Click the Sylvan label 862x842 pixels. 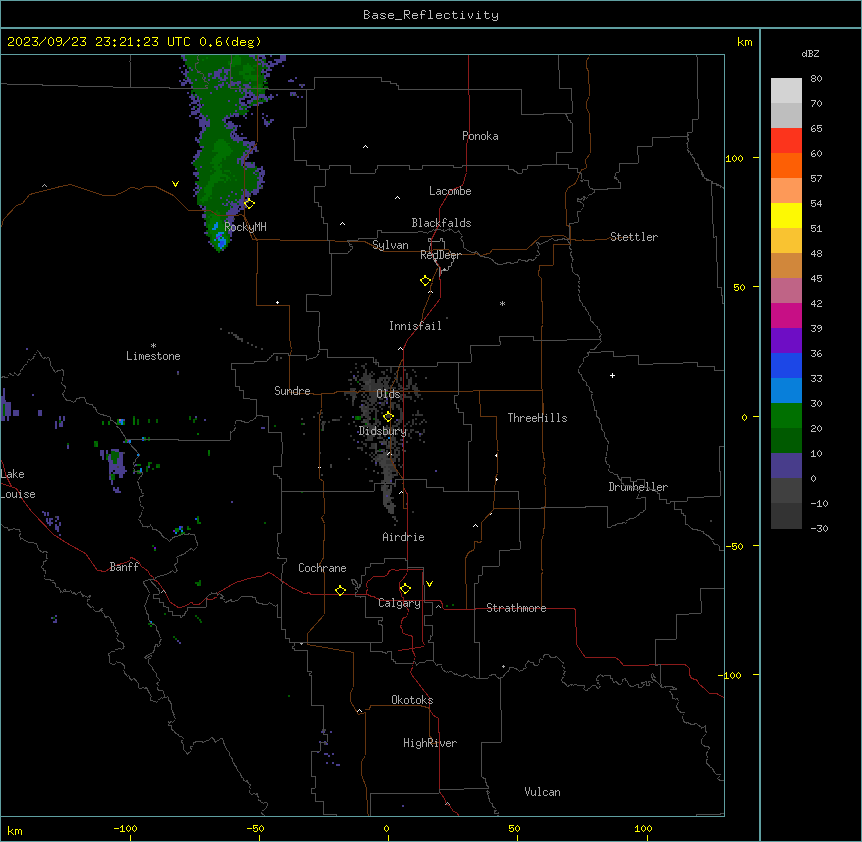pos(390,245)
